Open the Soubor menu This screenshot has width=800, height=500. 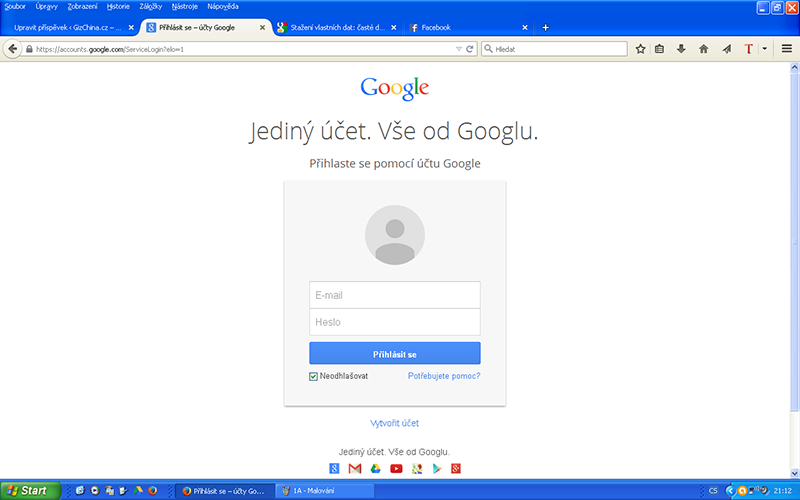click(x=15, y=7)
